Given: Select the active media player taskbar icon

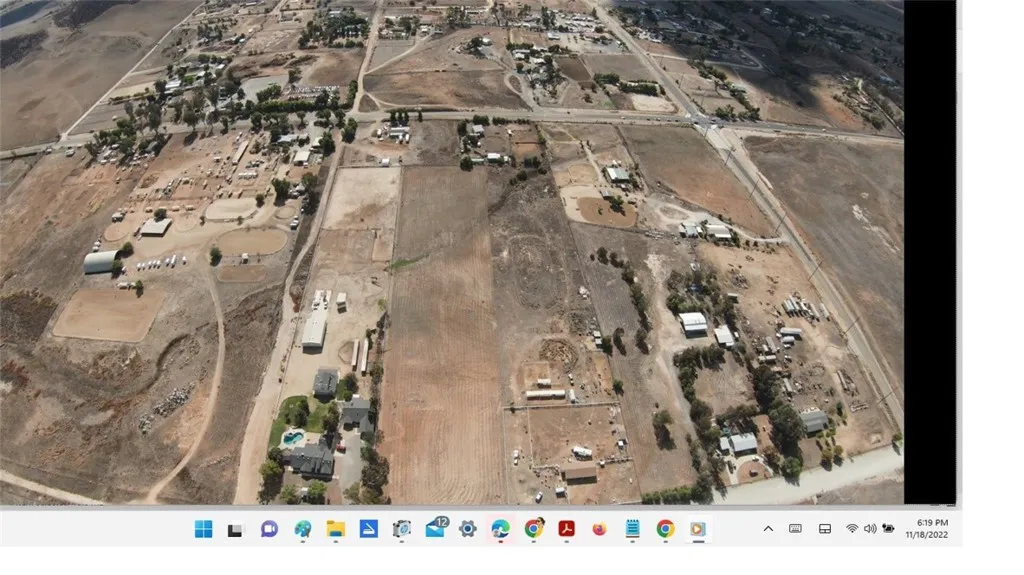Looking at the screenshot, I should tap(698, 529).
